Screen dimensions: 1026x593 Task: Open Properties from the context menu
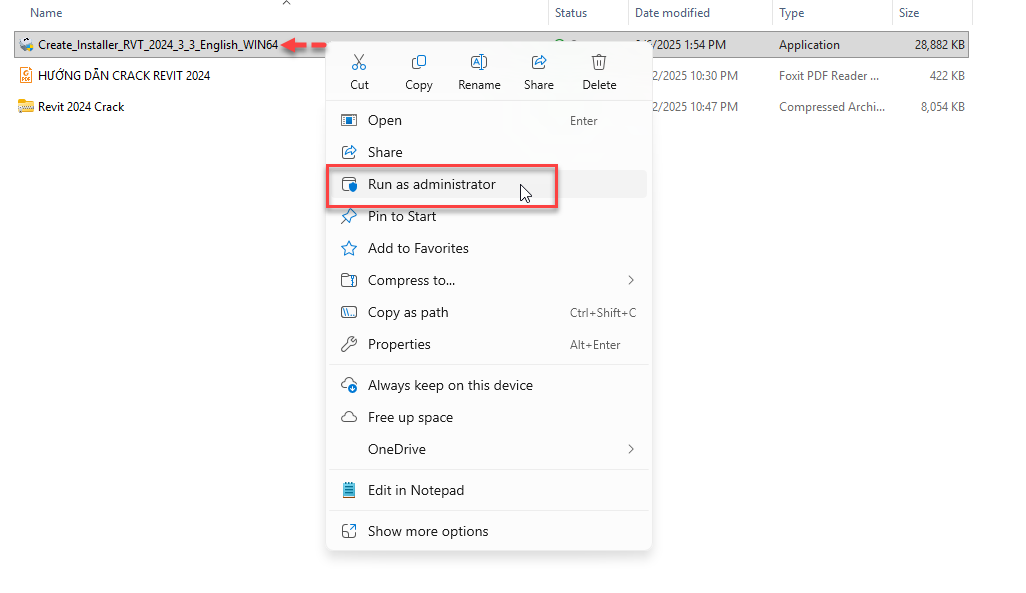(x=399, y=345)
